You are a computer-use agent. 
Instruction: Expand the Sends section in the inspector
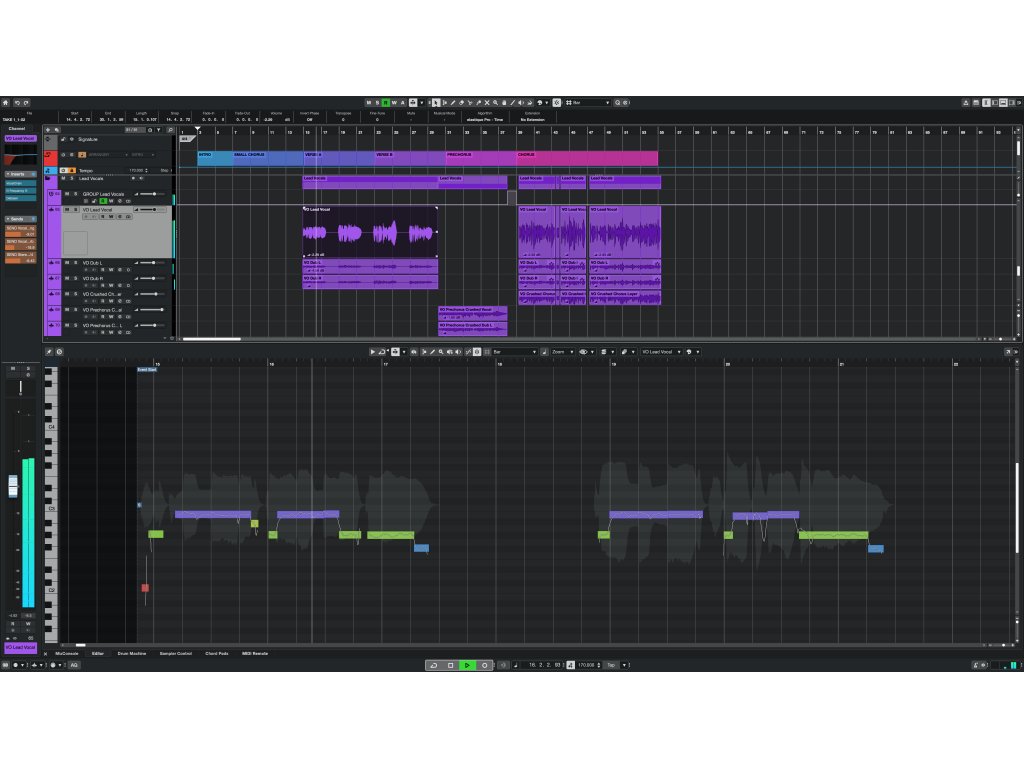coord(20,218)
